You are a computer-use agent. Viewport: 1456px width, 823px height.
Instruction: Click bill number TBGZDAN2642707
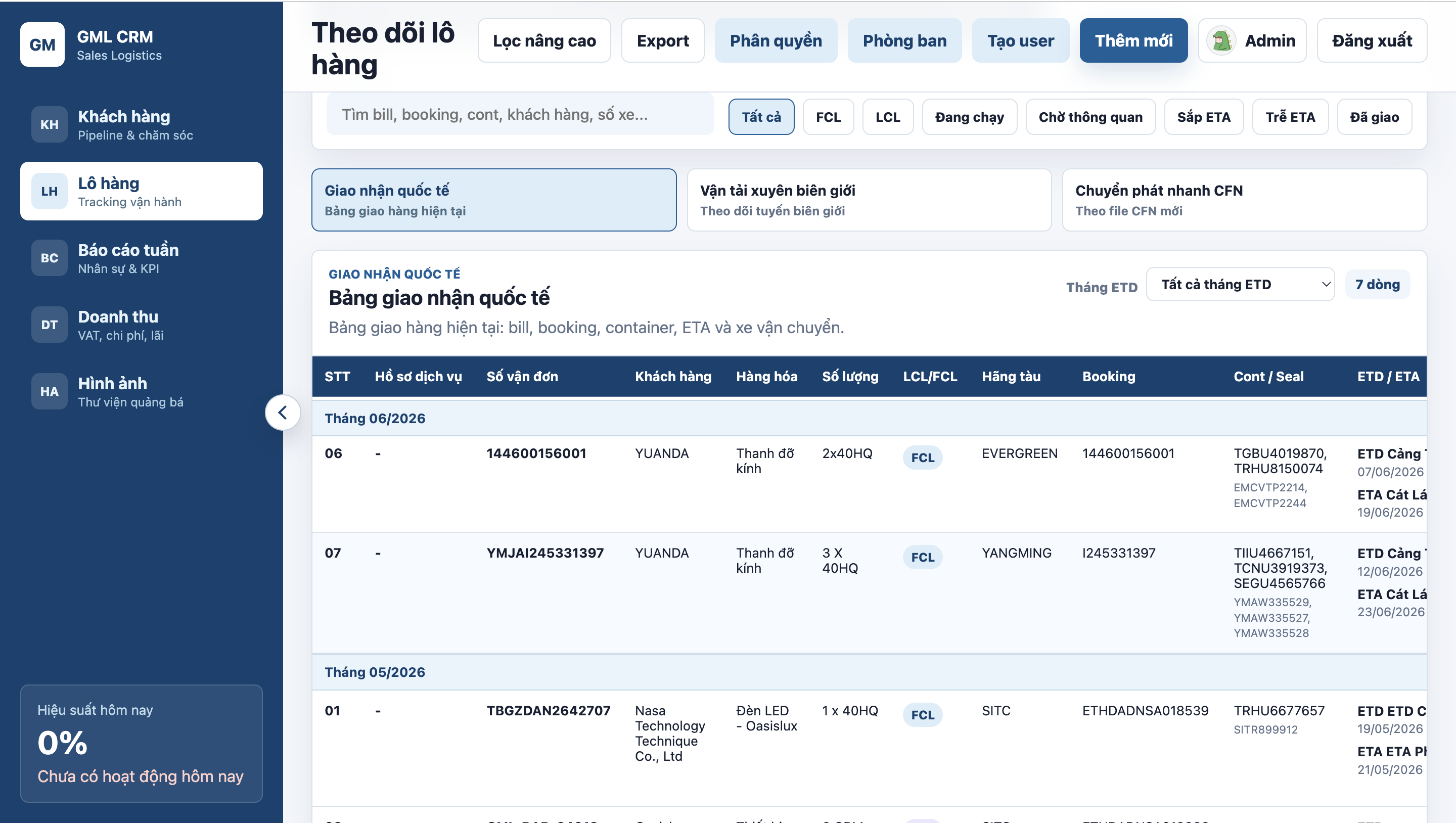tap(548, 710)
